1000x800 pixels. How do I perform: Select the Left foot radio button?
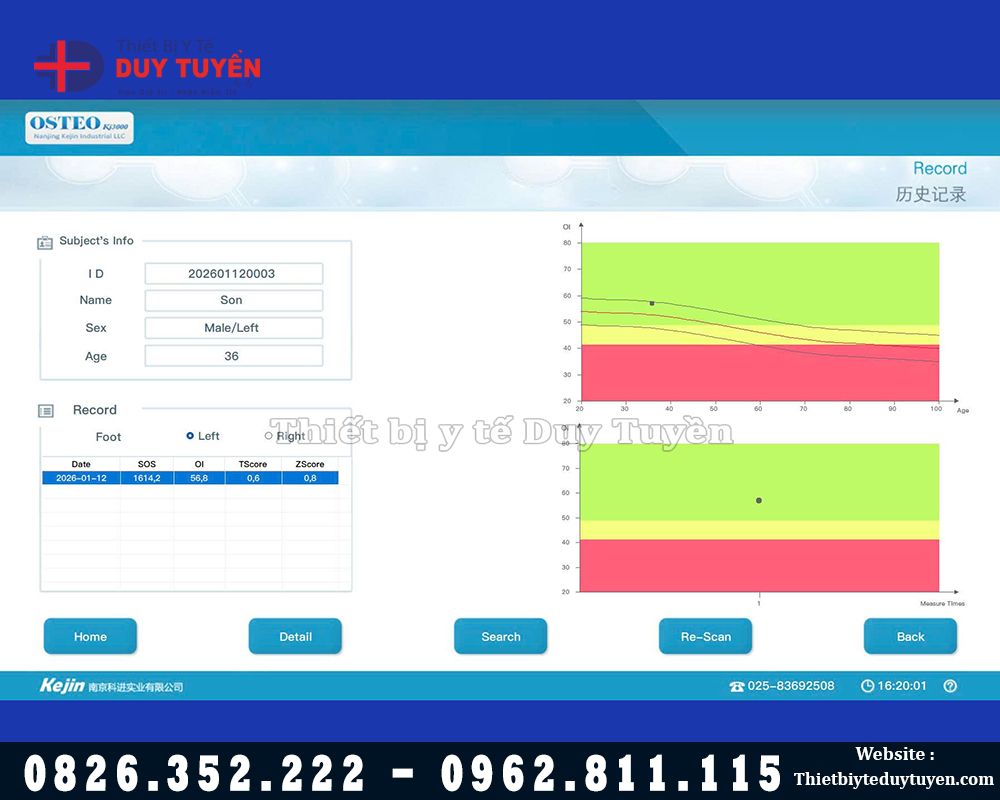coord(190,436)
